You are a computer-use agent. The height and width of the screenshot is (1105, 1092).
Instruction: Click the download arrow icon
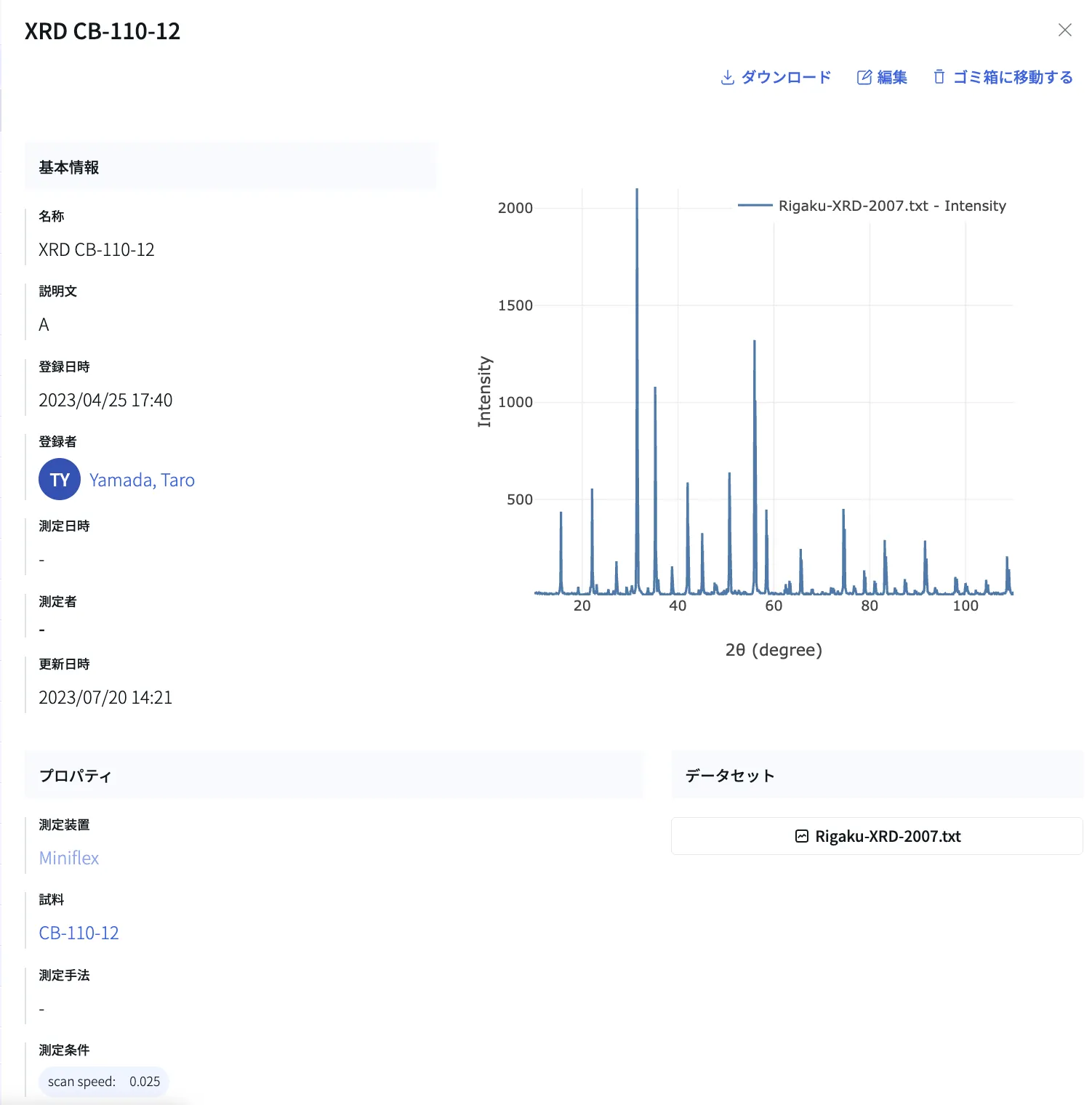click(x=727, y=77)
